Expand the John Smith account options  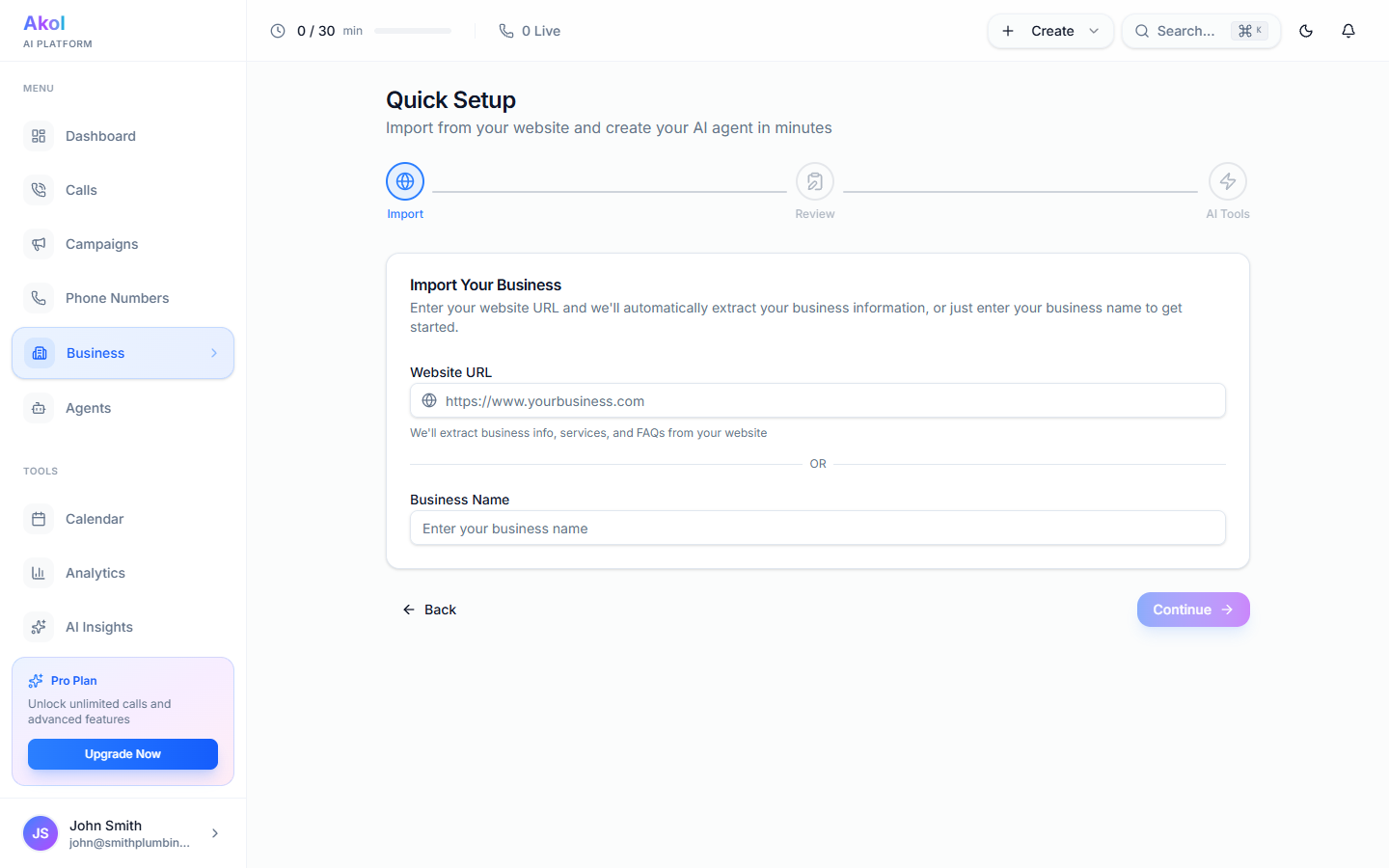pos(214,833)
